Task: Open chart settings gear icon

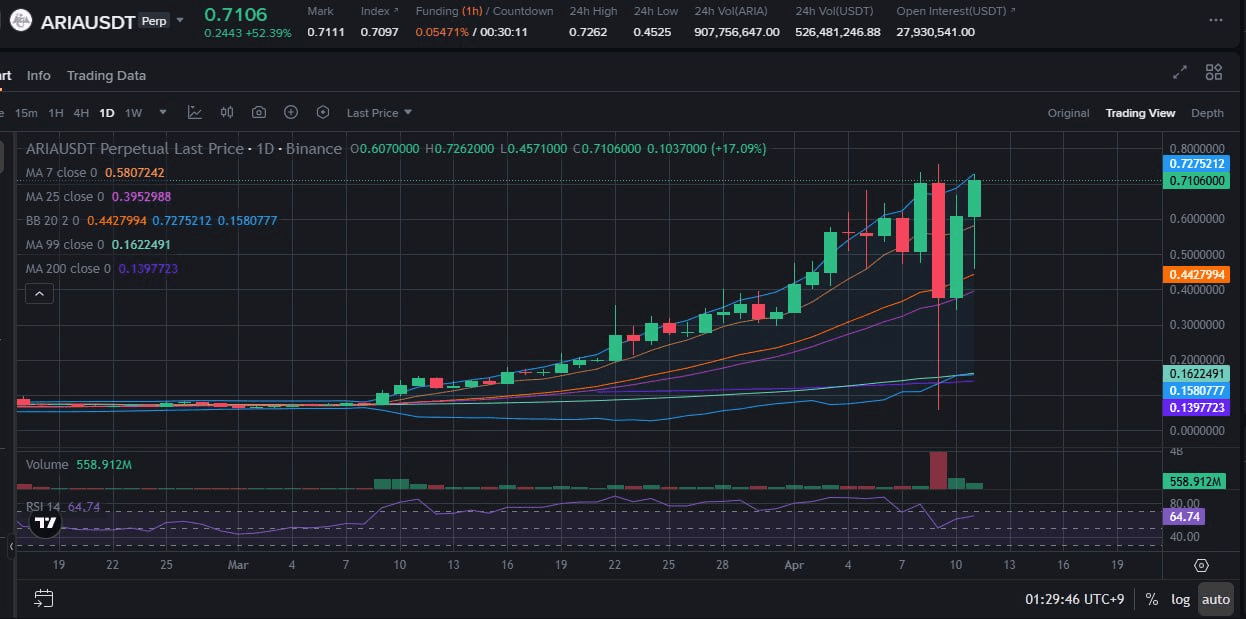Action: pos(323,112)
